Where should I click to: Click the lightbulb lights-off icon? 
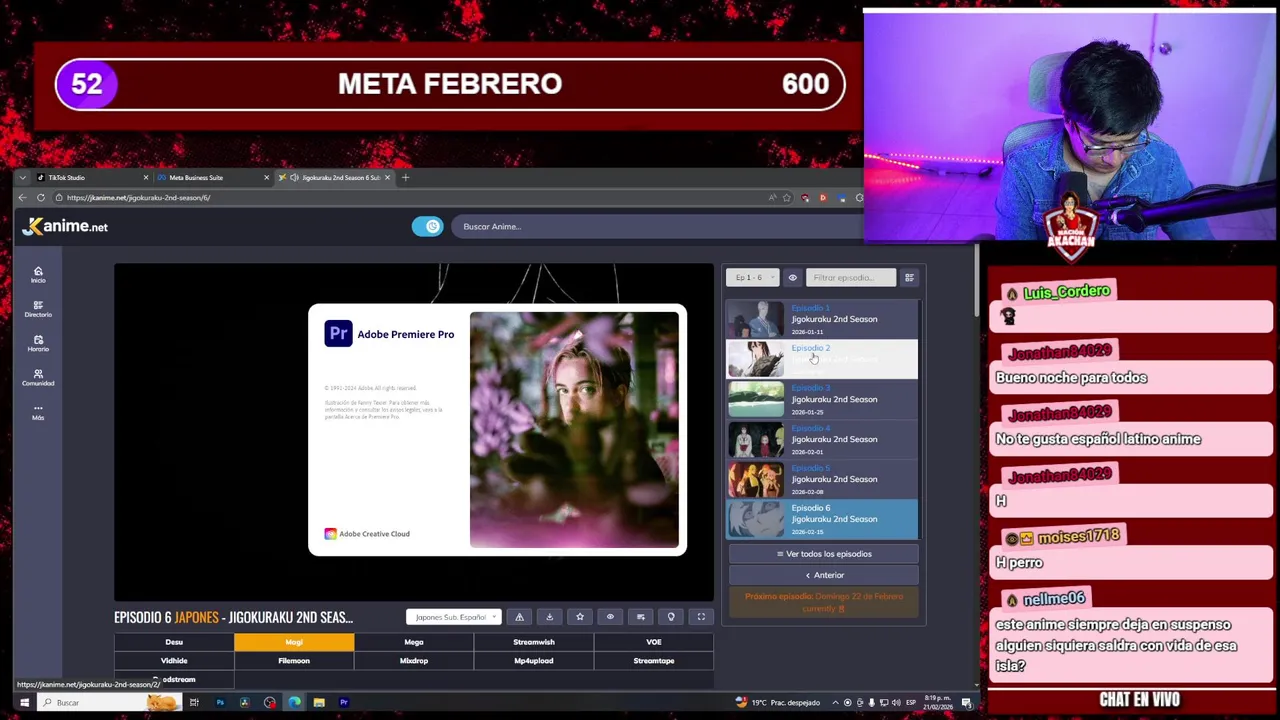671,617
